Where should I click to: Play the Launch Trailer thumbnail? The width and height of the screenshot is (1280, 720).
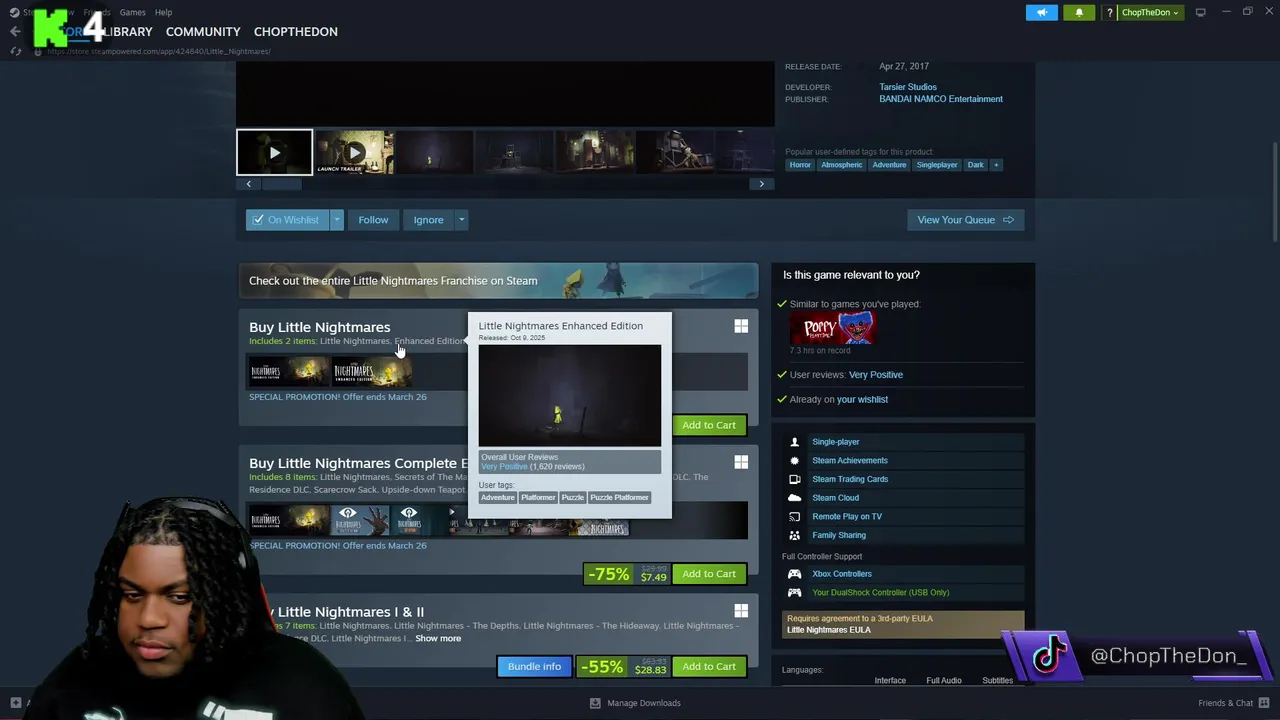355,152
